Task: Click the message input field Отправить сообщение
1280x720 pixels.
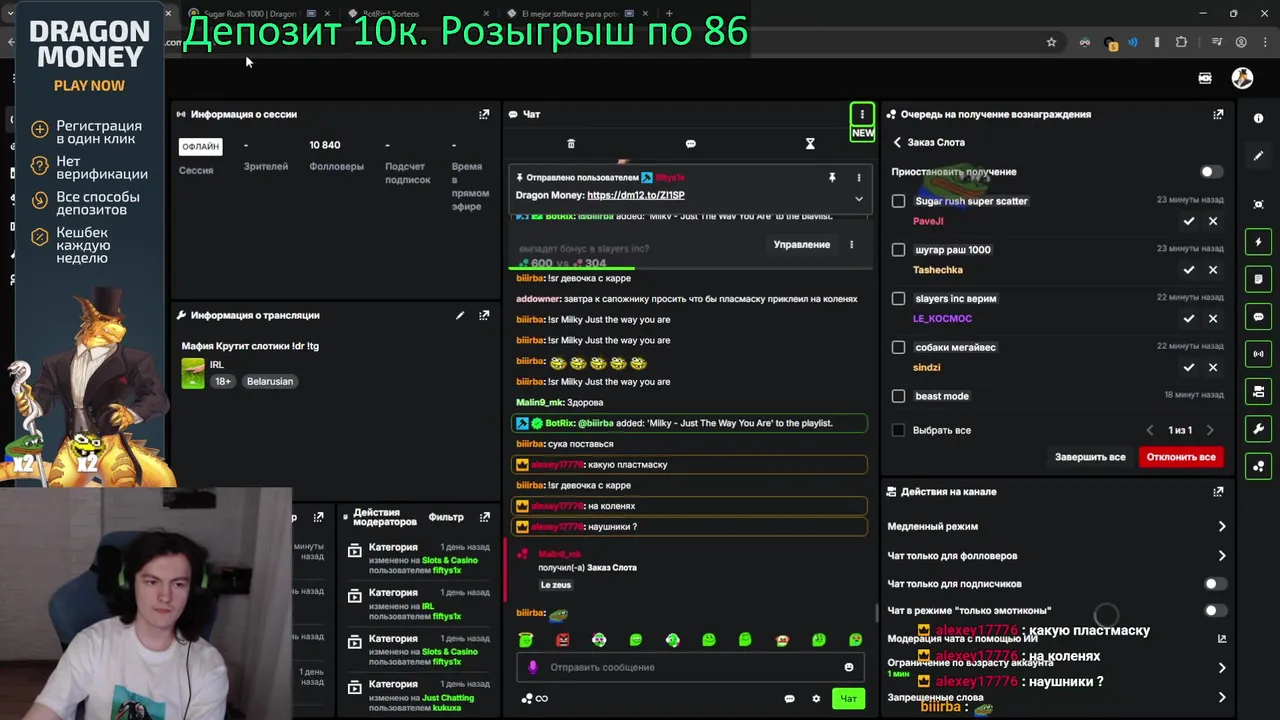Action: click(690, 667)
